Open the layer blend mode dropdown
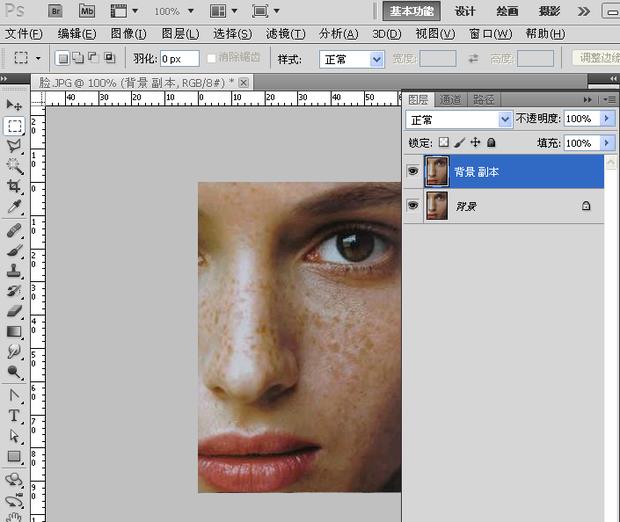 coord(460,119)
